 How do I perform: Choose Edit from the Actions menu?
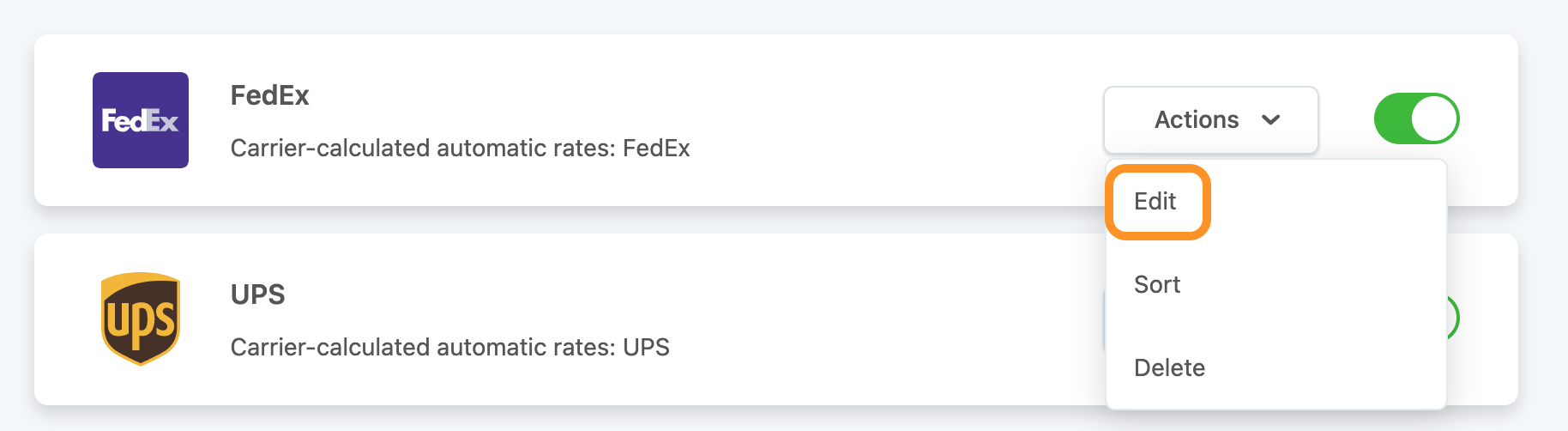click(x=1155, y=202)
